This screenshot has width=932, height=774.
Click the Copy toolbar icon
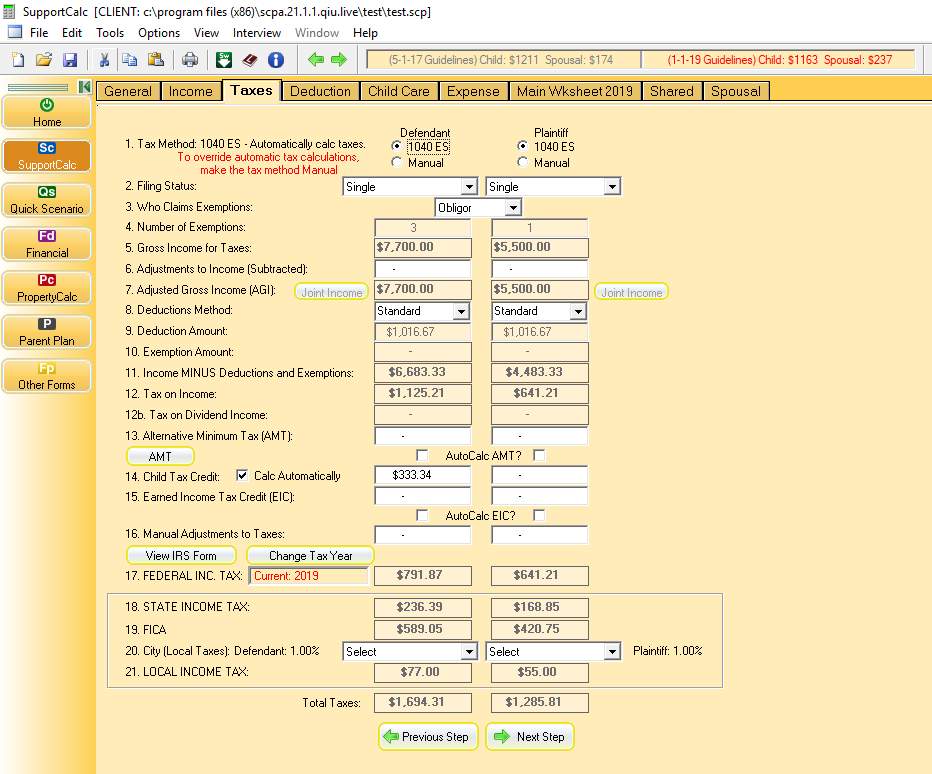130,59
